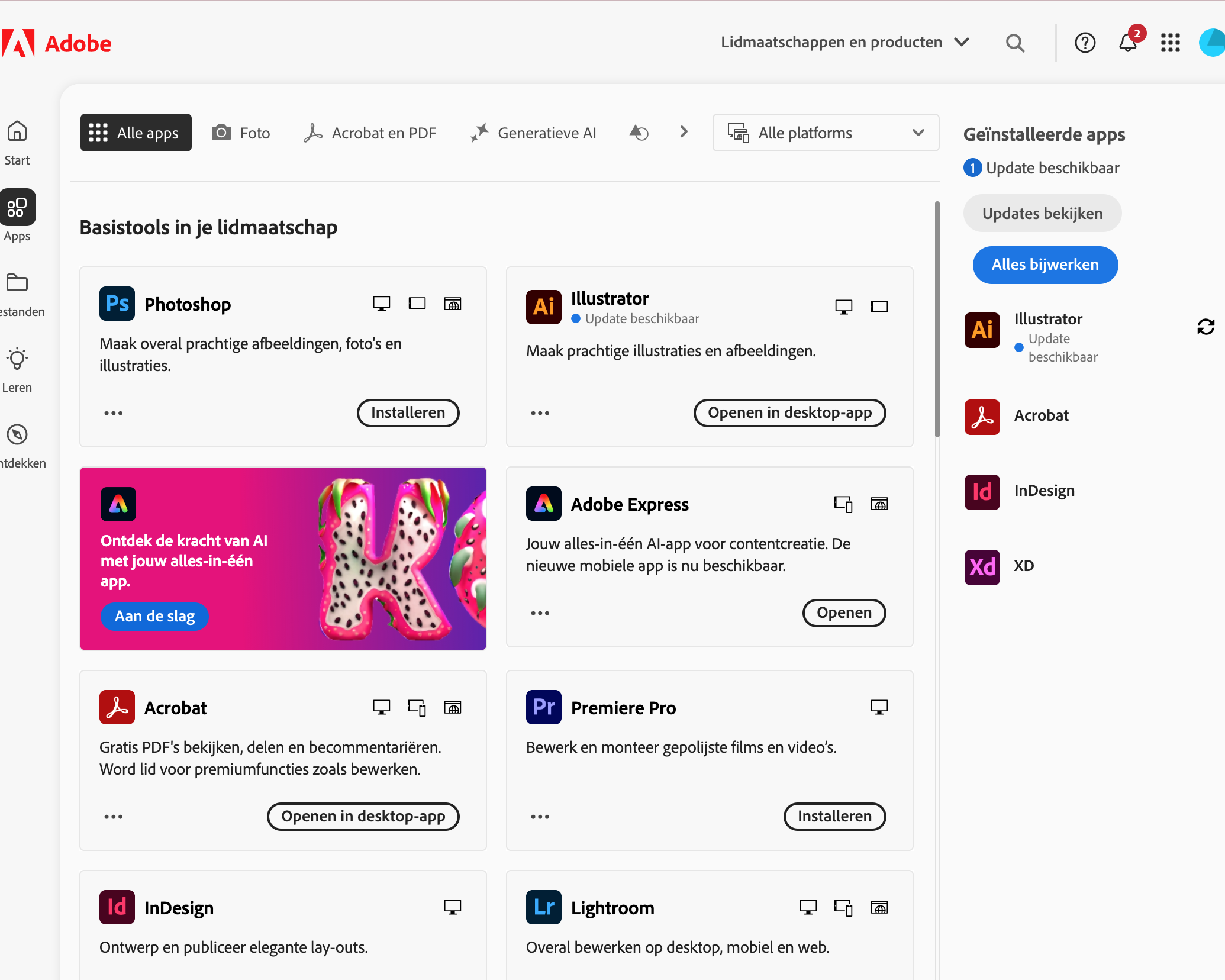Switch to the Foto tab

click(241, 133)
